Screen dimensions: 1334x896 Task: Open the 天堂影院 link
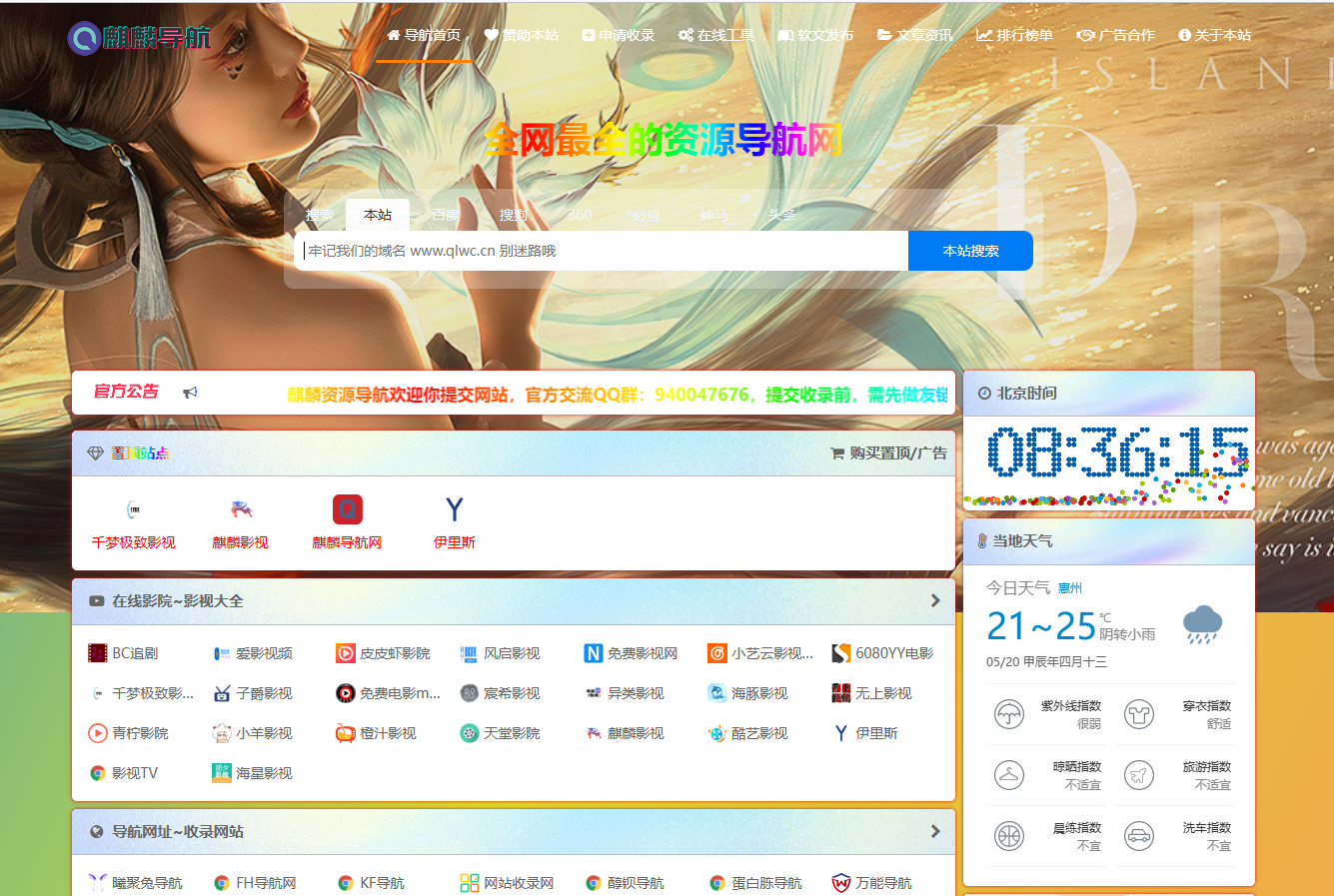click(x=512, y=733)
